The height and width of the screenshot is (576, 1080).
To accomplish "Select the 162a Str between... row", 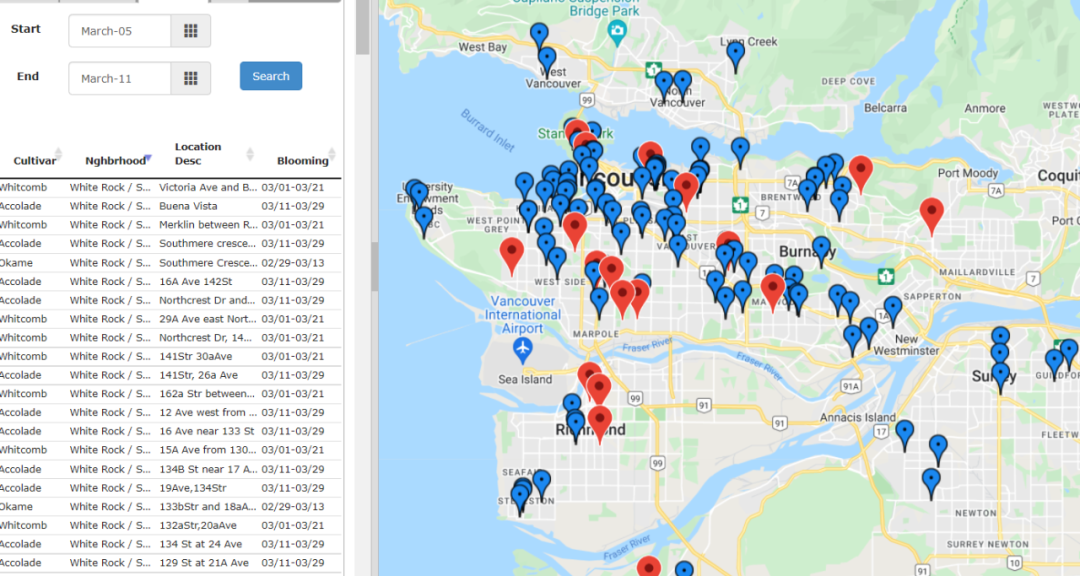I will 170,394.
